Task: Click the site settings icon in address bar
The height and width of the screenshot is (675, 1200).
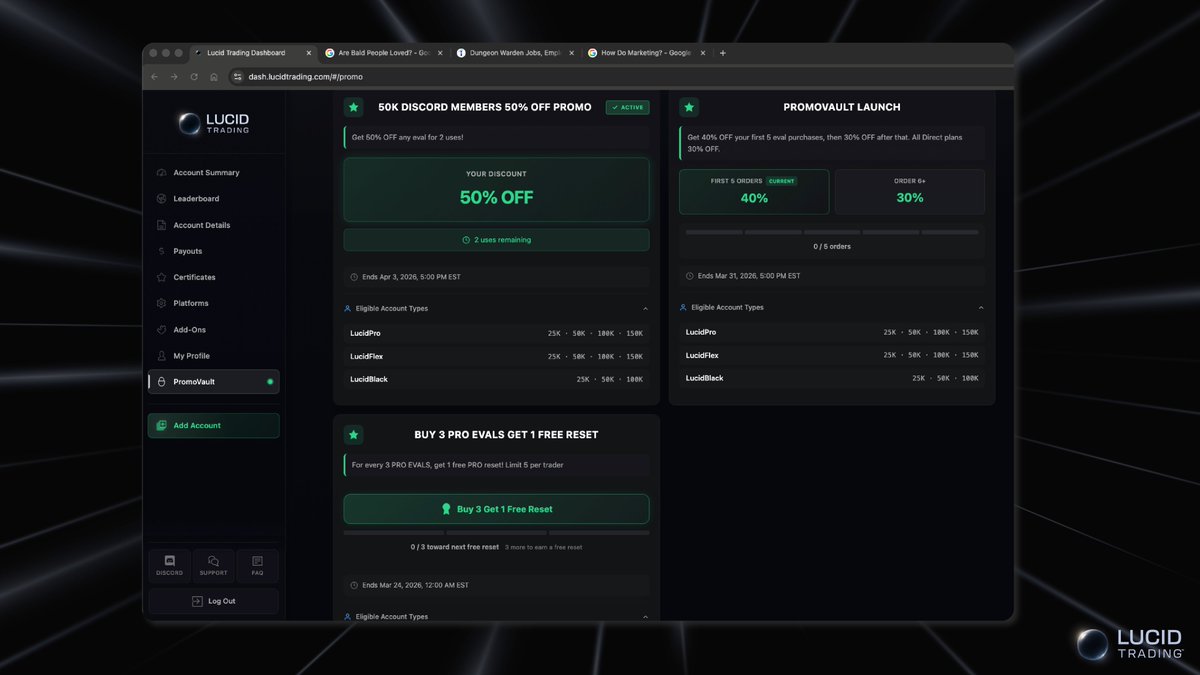Action: pyautogui.click(x=238, y=77)
